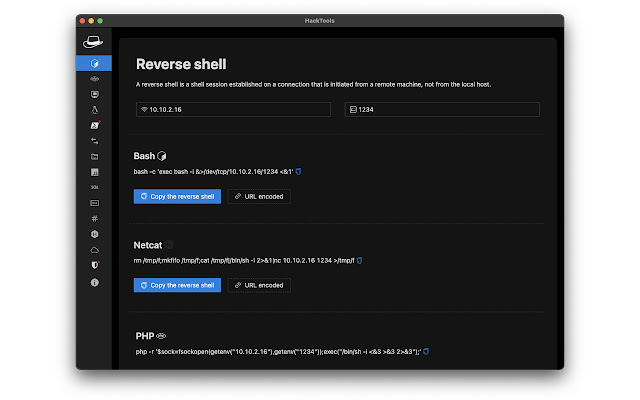Open the folder (LFI) sidebar icon
The width and height of the screenshot is (640, 400).
(x=94, y=156)
